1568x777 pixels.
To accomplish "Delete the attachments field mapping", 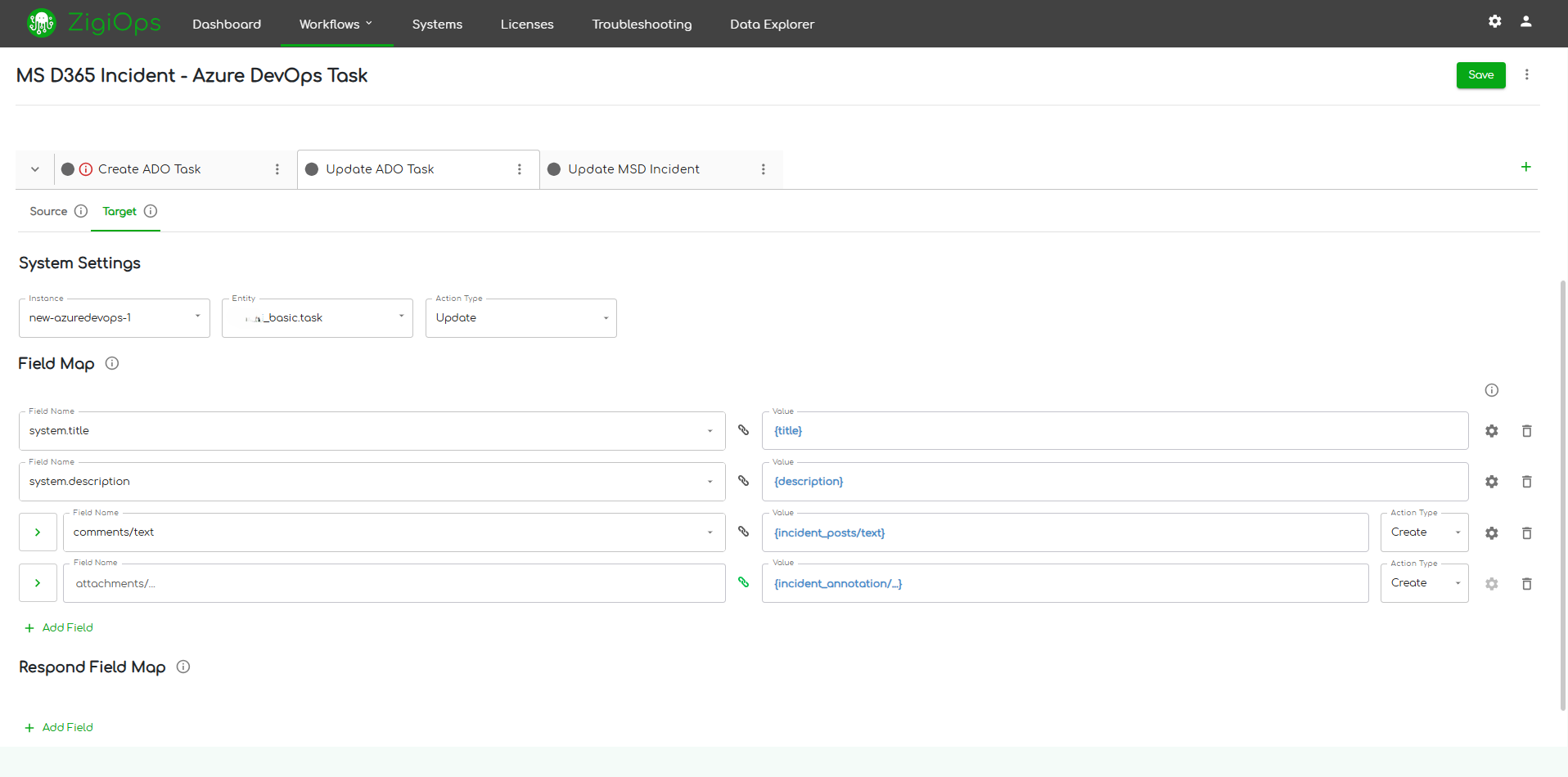I will 1526,584.
